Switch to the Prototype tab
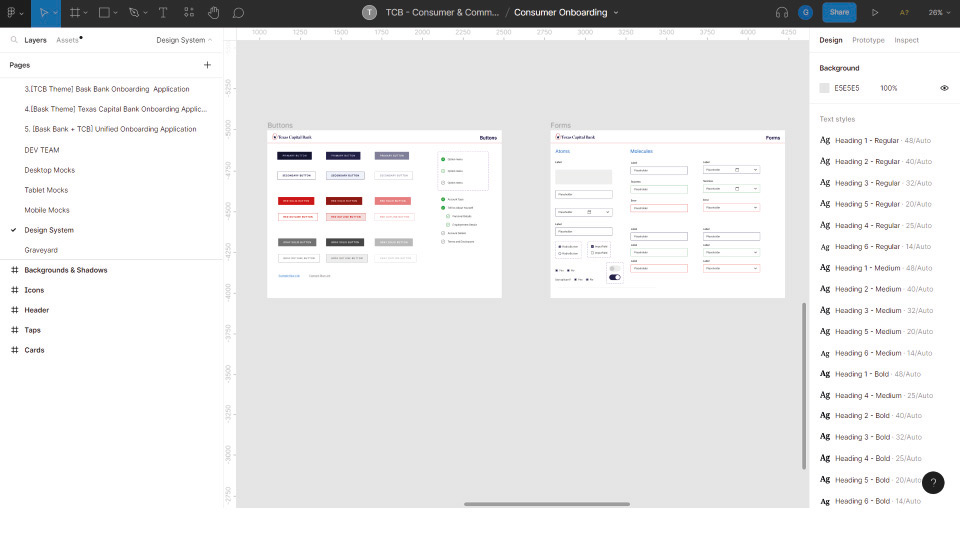960x540 pixels. click(x=868, y=40)
